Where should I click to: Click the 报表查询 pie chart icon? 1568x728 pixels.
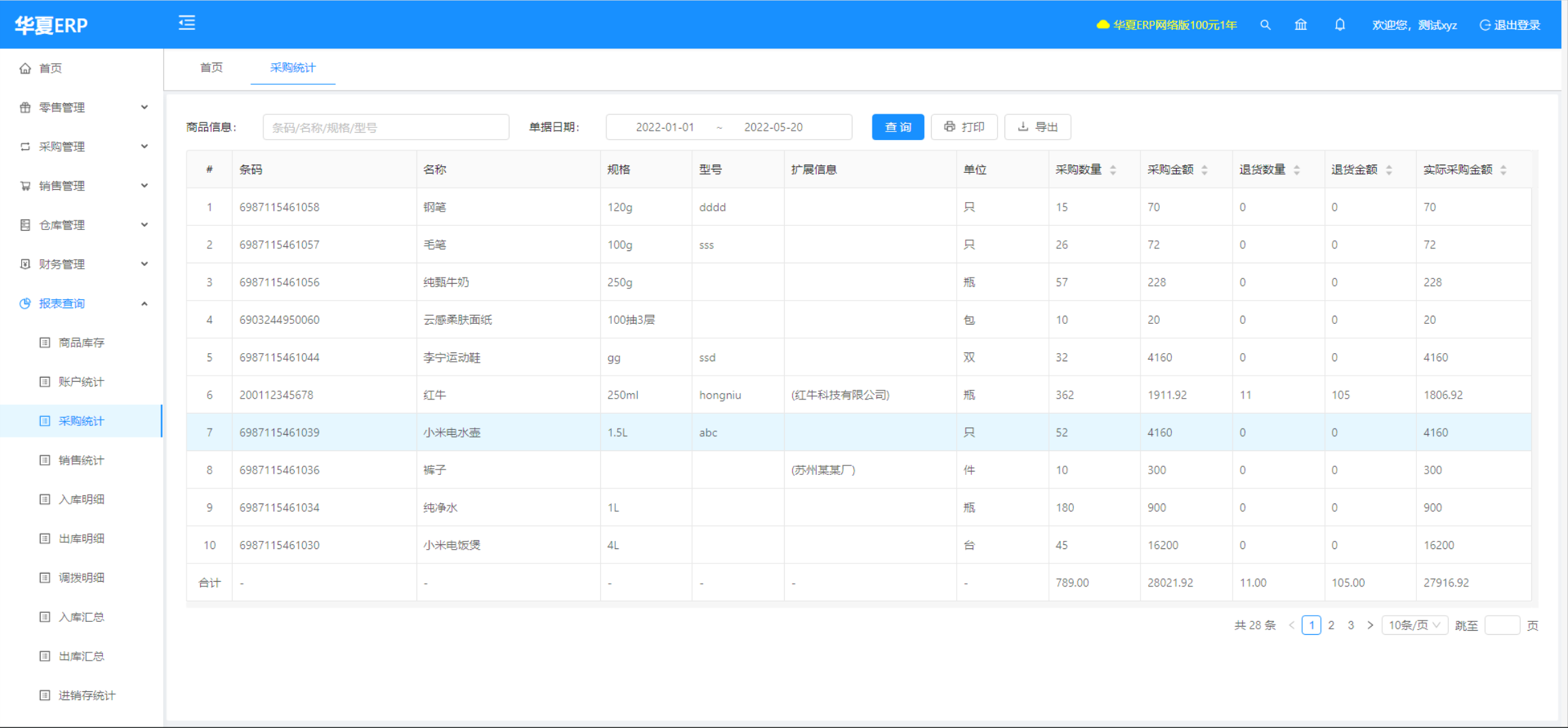click(25, 303)
